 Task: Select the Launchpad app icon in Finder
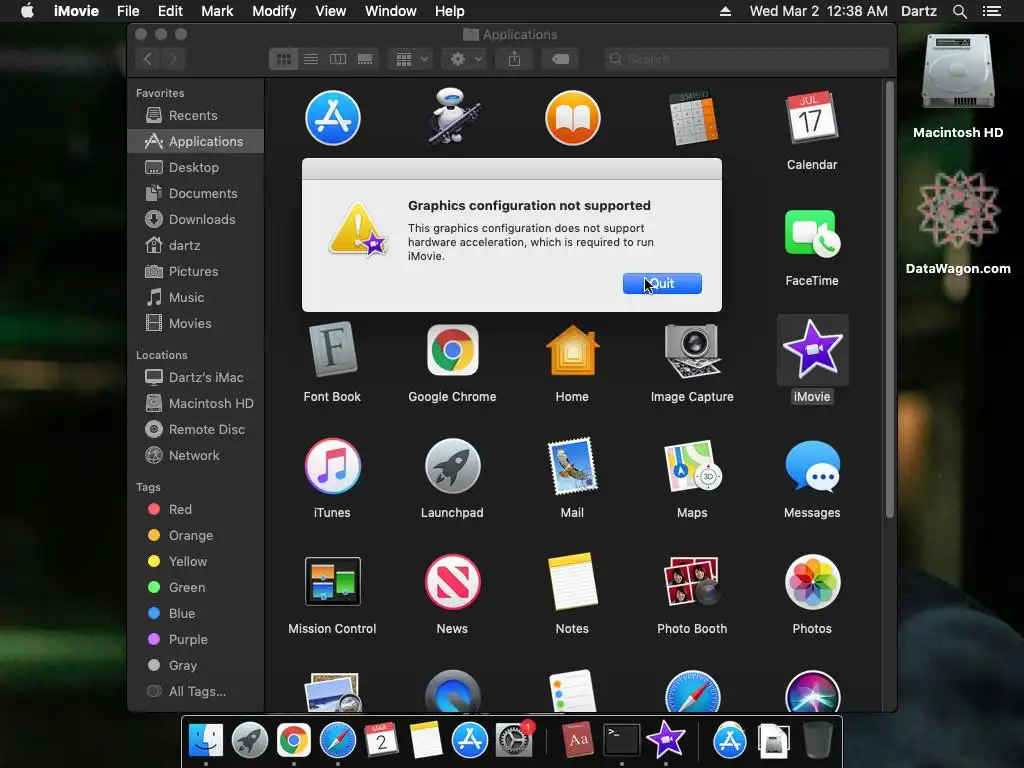point(453,466)
